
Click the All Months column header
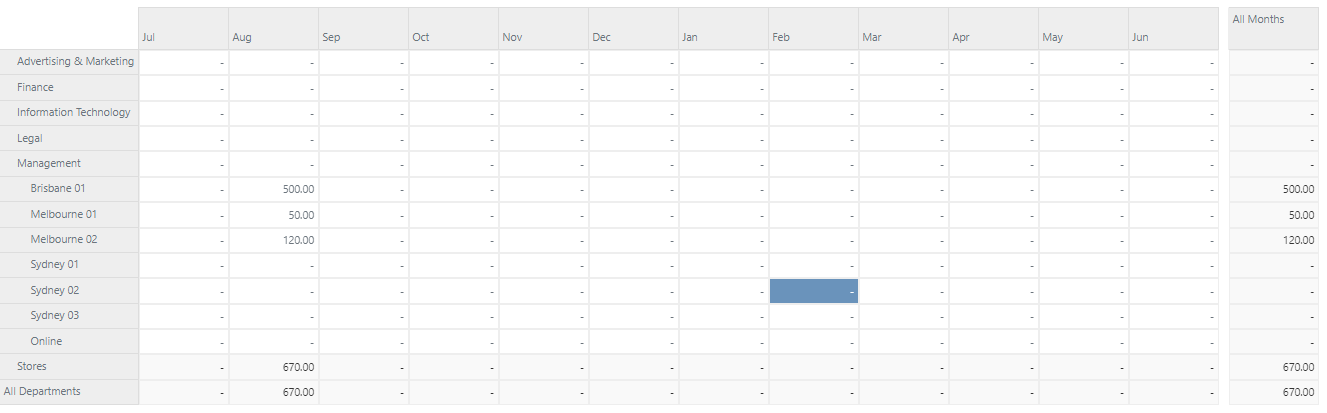1273,28
